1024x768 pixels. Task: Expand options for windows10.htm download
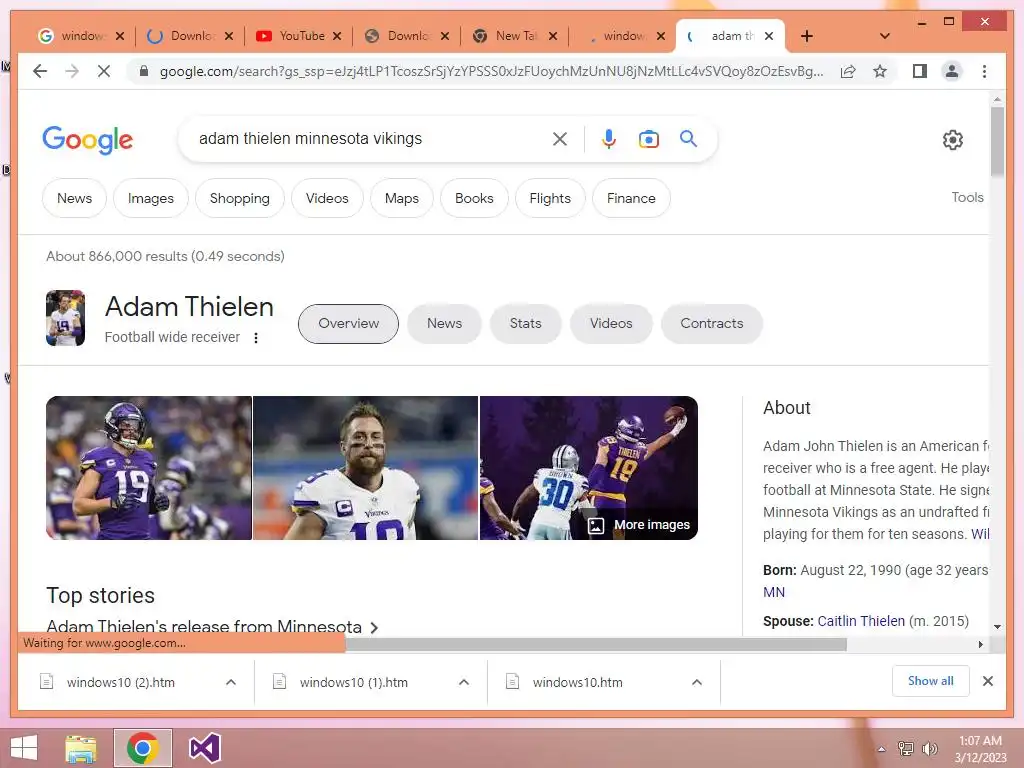(x=697, y=682)
